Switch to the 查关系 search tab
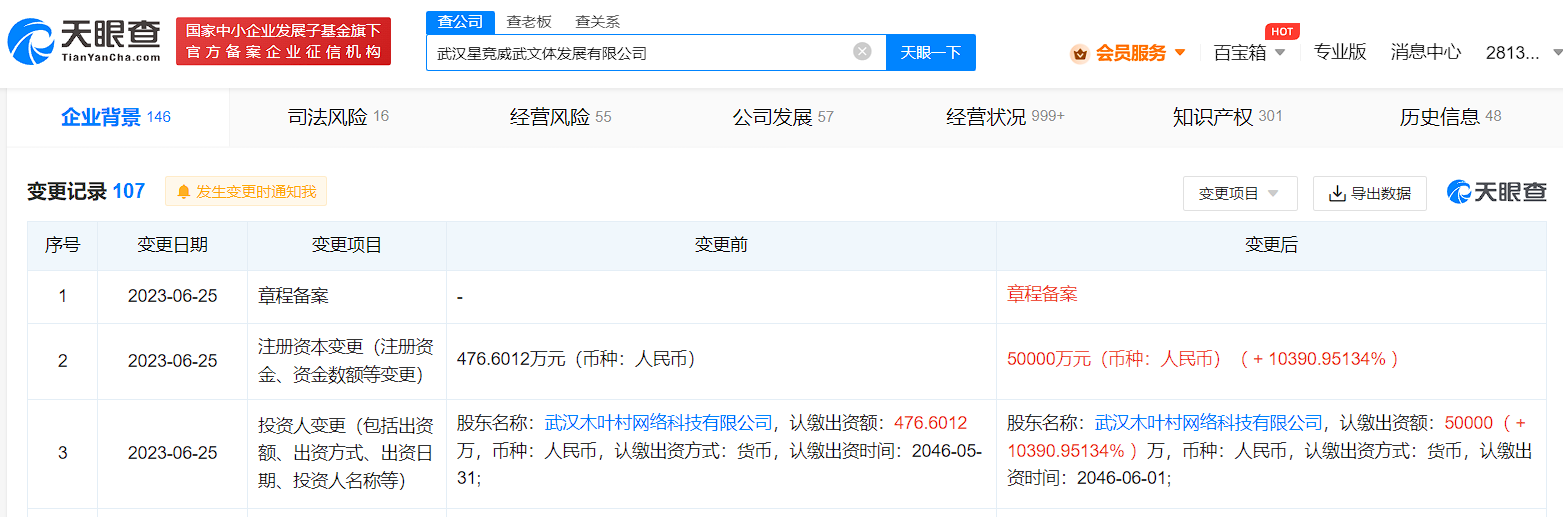 click(597, 22)
